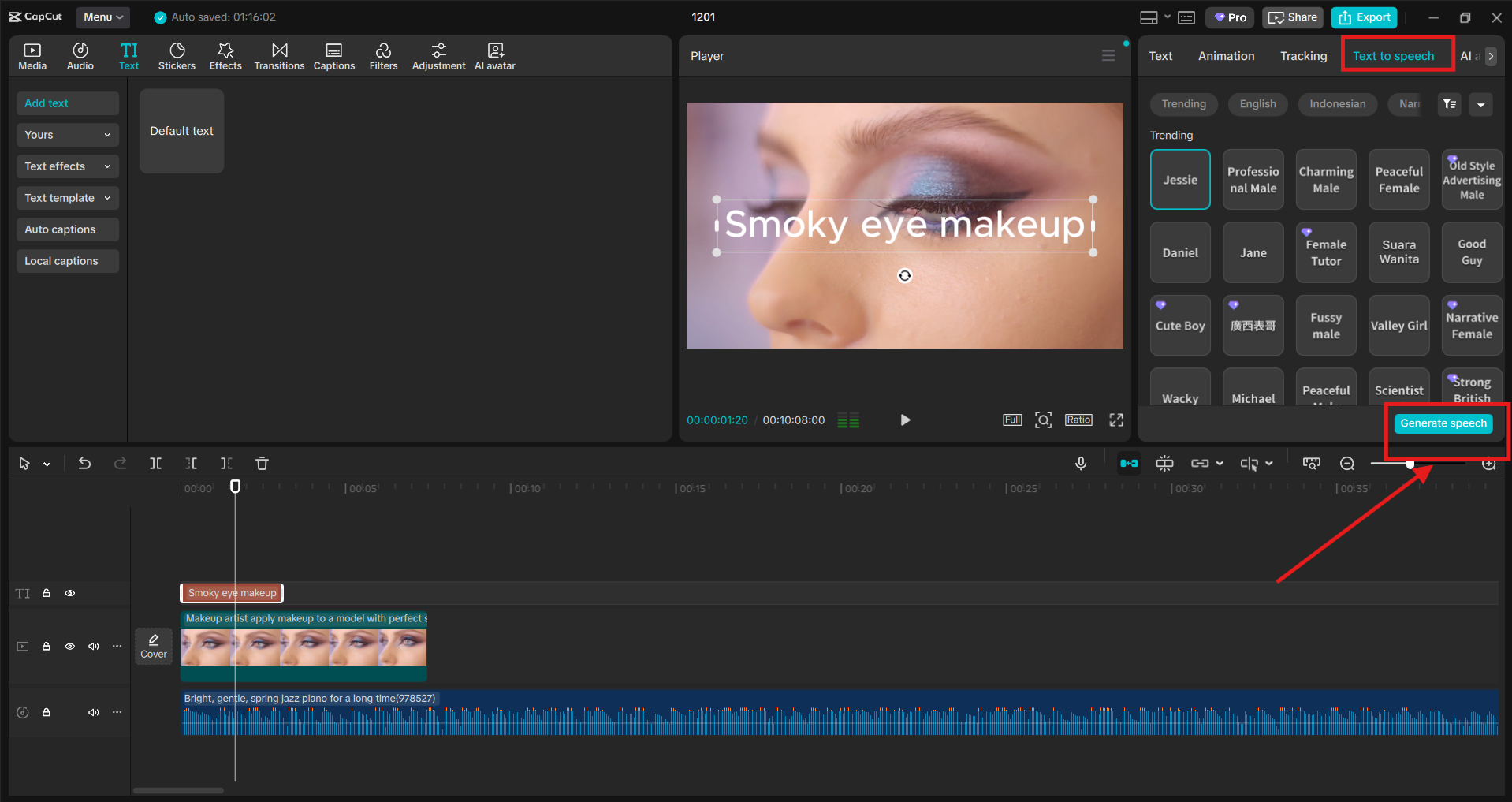The height and width of the screenshot is (802, 1512).
Task: Select the Charming Male voice
Action: pos(1326,180)
